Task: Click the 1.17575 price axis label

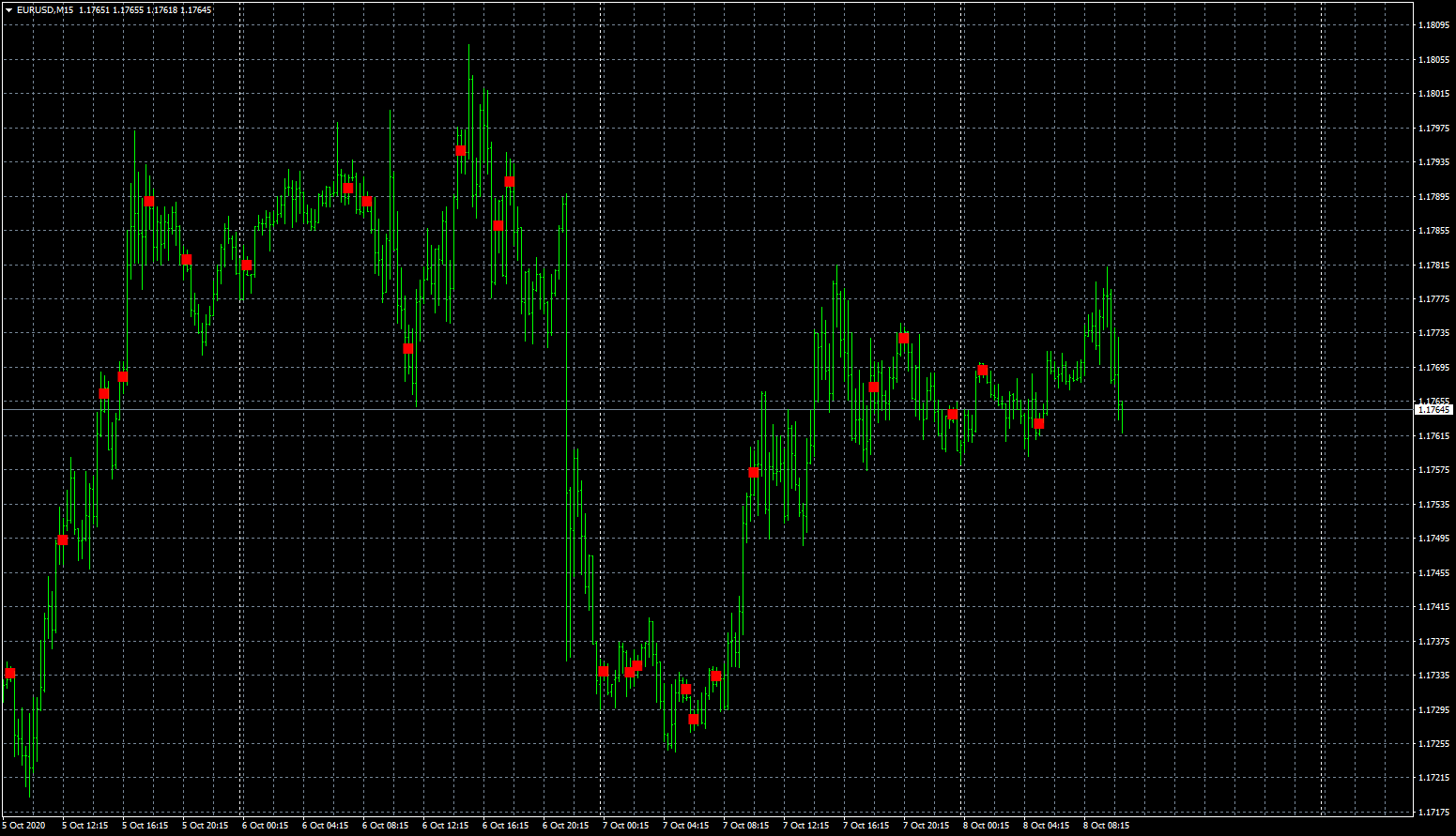Action: click(1433, 470)
